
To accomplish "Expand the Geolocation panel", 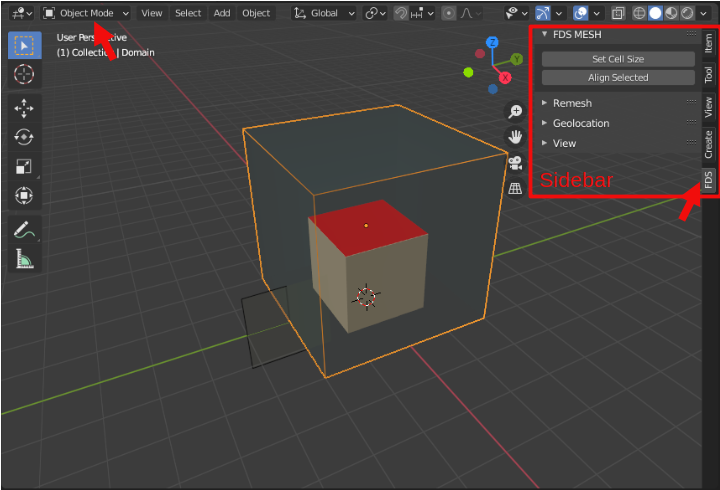I will [545, 123].
